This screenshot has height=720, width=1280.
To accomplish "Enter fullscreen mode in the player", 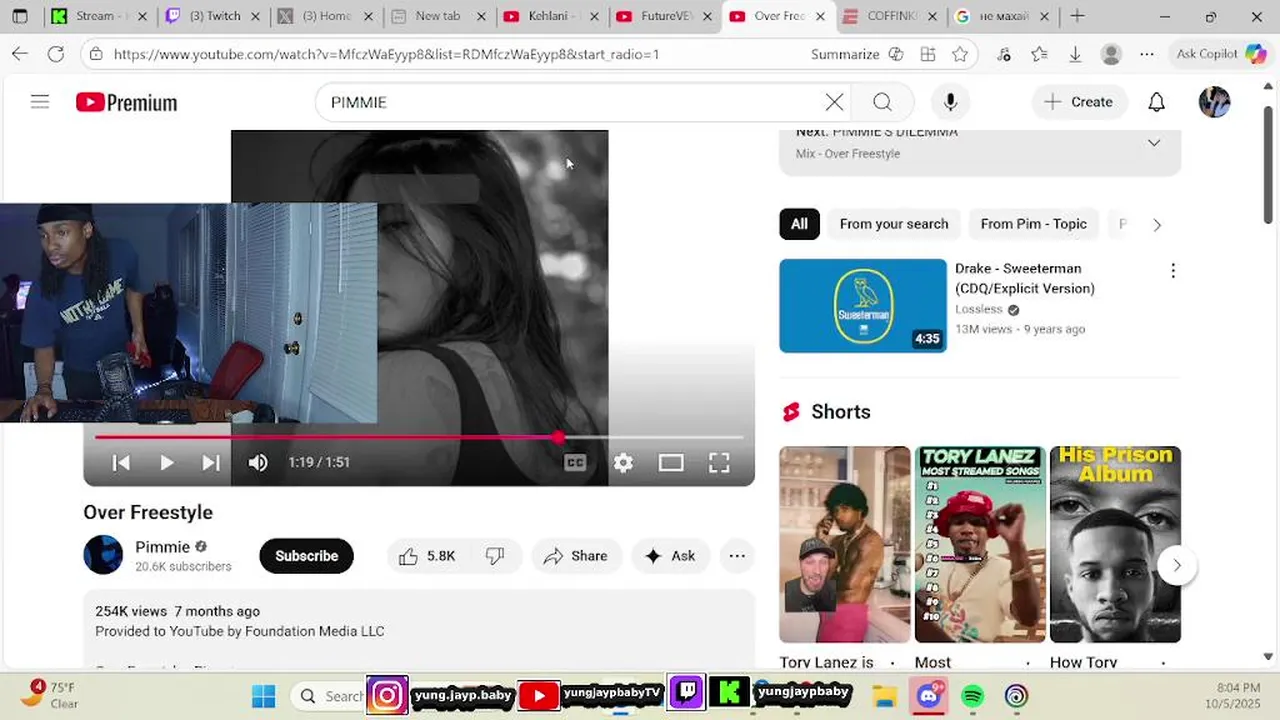I will [719, 462].
